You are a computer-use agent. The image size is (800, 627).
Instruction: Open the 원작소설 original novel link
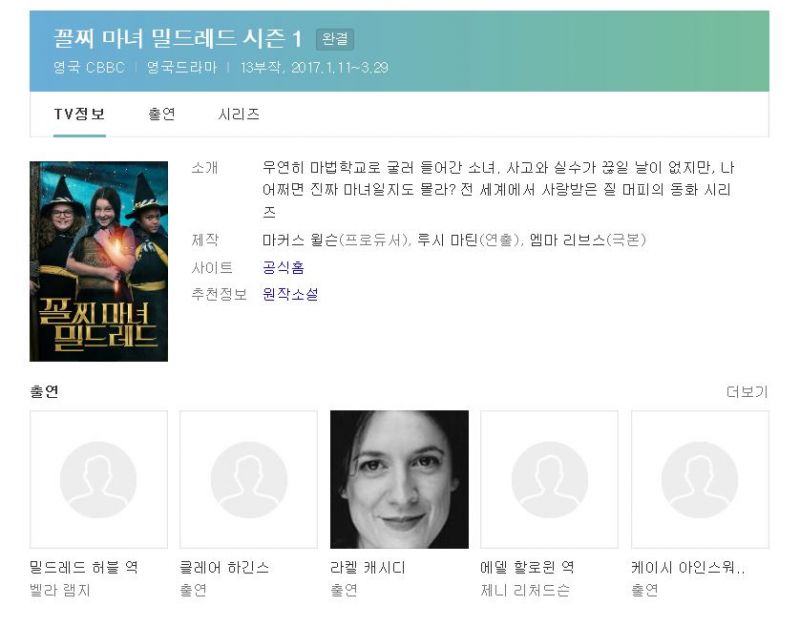tap(290, 294)
